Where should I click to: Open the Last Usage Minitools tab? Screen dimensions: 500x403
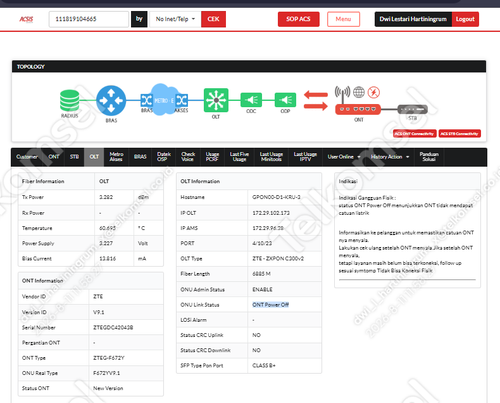point(271,157)
